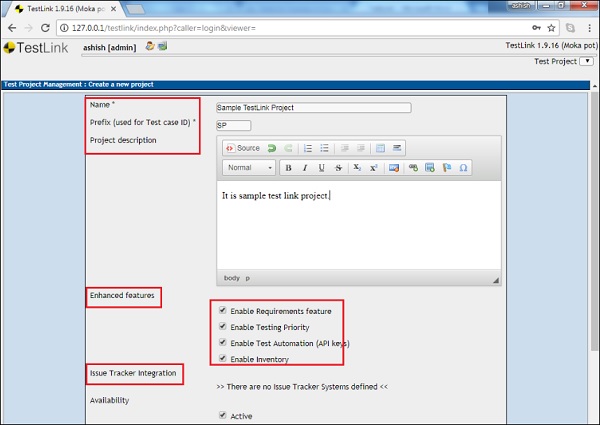Click 'Test Project Management : Create a new project' title
This screenshot has width=600, height=425.
(78, 85)
